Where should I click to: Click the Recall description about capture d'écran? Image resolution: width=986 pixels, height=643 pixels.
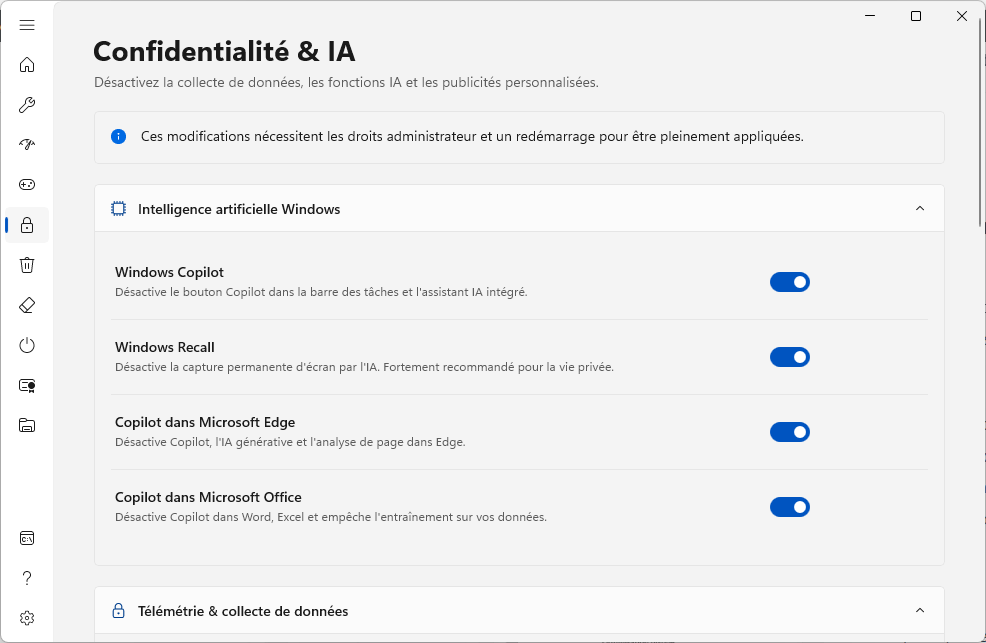364,367
